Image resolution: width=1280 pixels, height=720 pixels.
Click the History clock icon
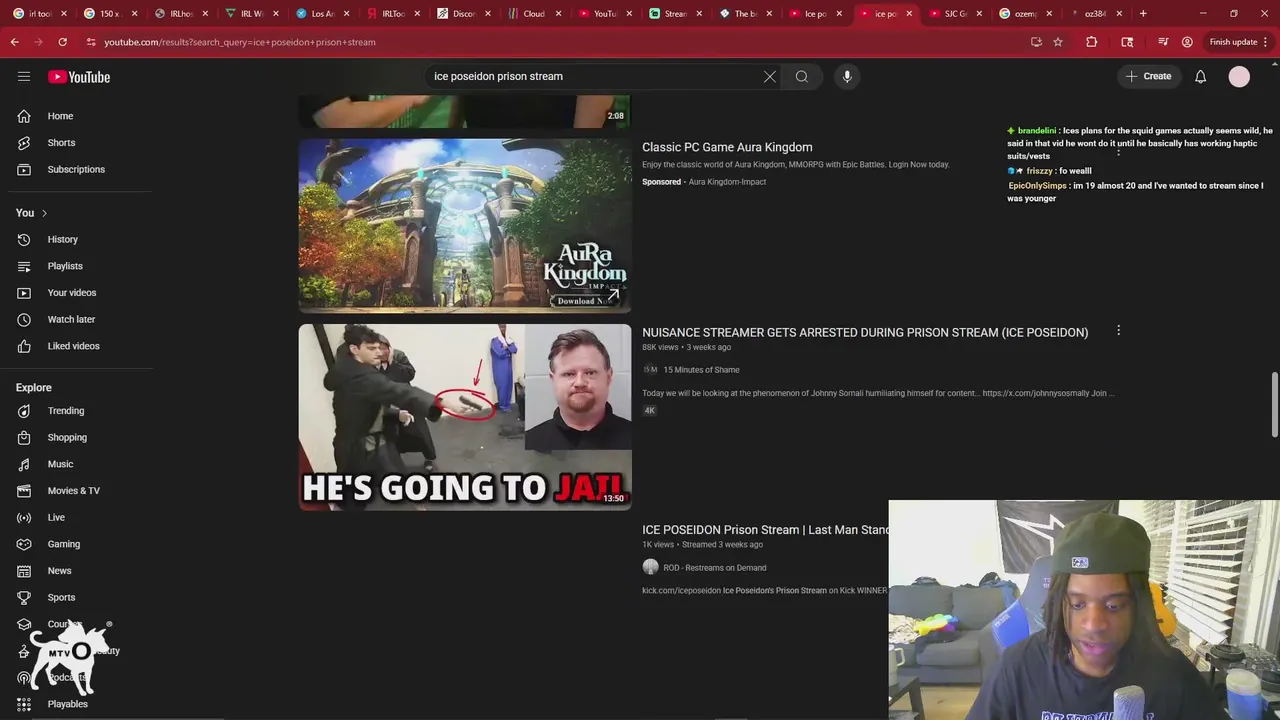pos(24,239)
